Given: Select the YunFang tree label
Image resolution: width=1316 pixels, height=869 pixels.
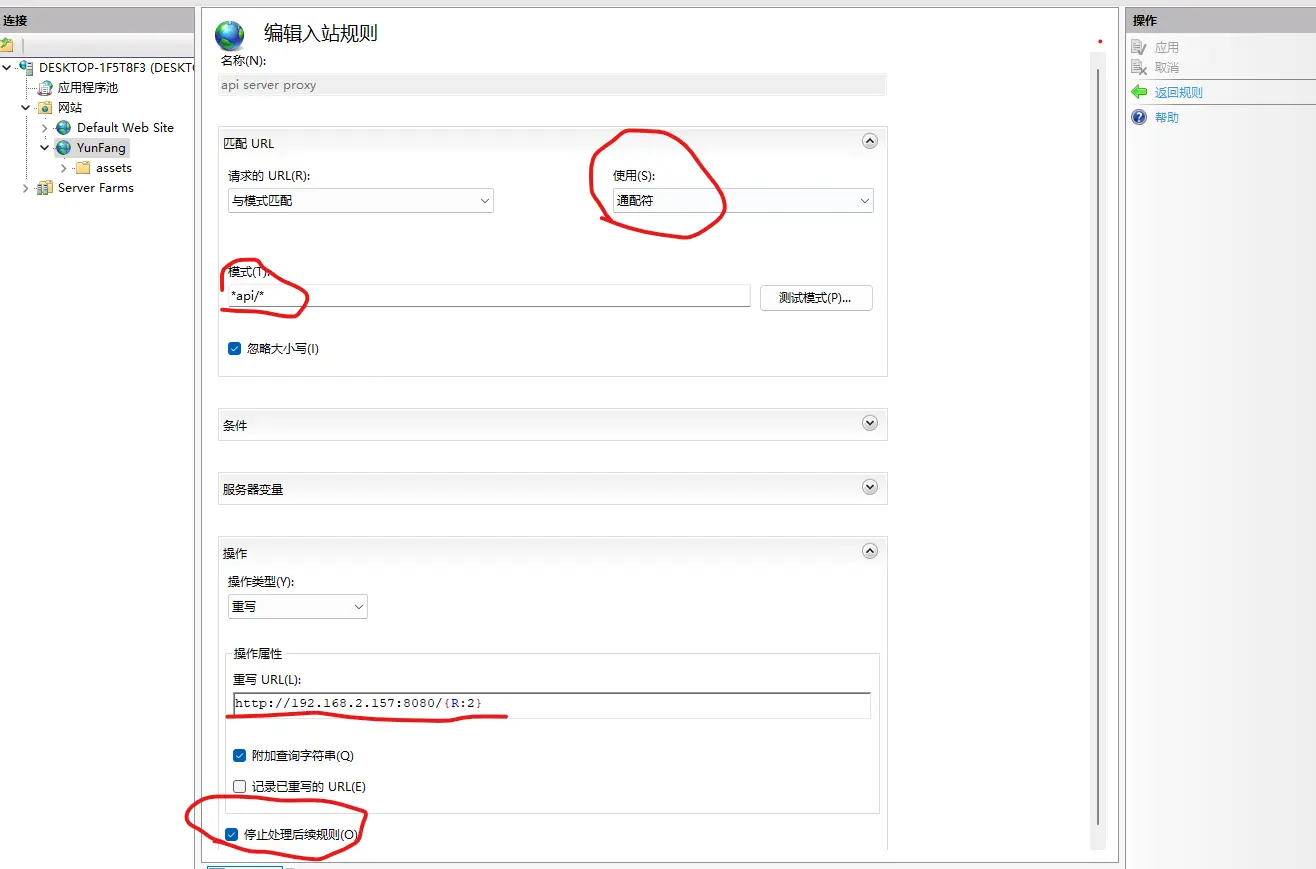Looking at the screenshot, I should point(101,148).
